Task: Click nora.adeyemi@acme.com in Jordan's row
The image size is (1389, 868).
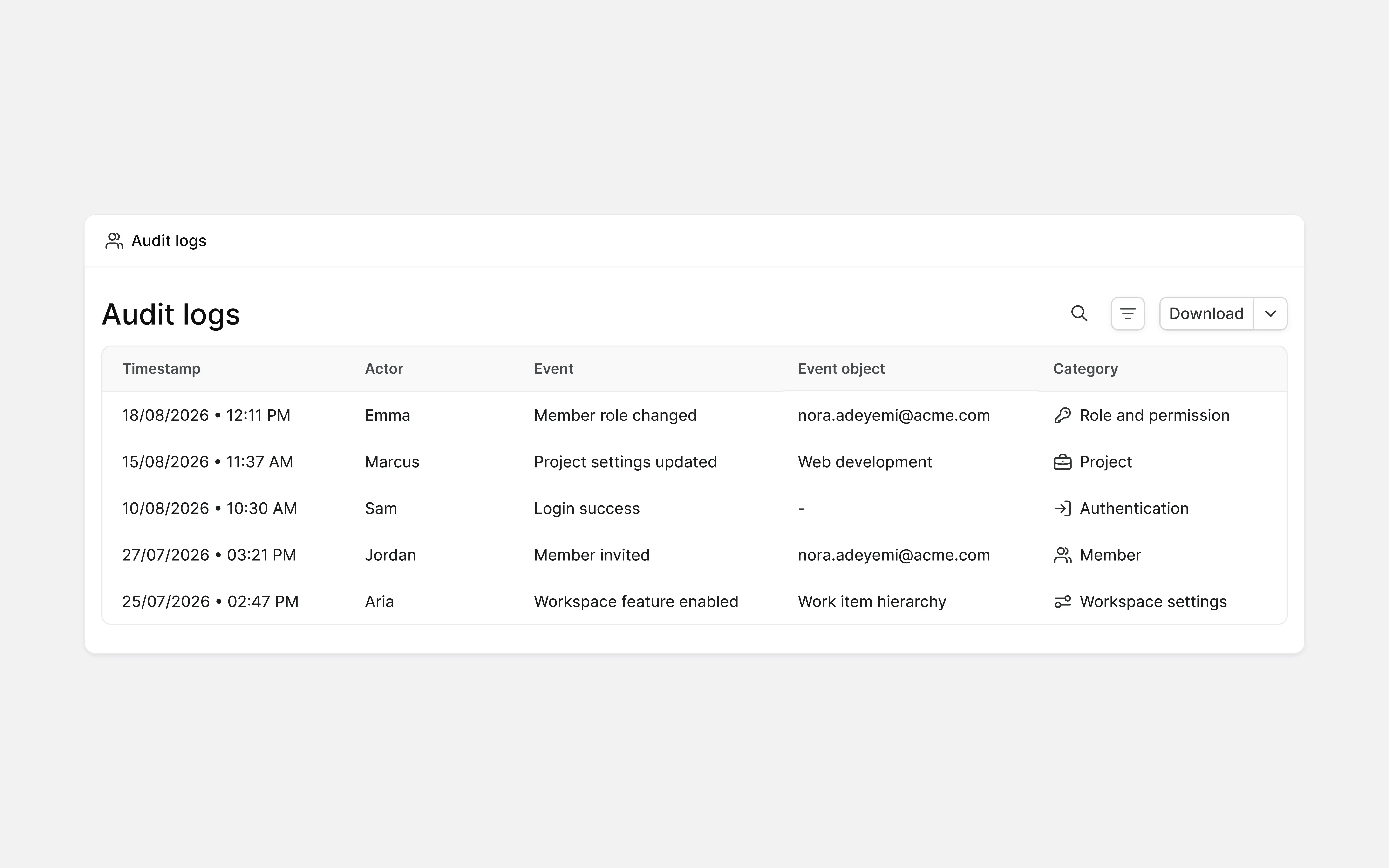Action: [x=894, y=555]
